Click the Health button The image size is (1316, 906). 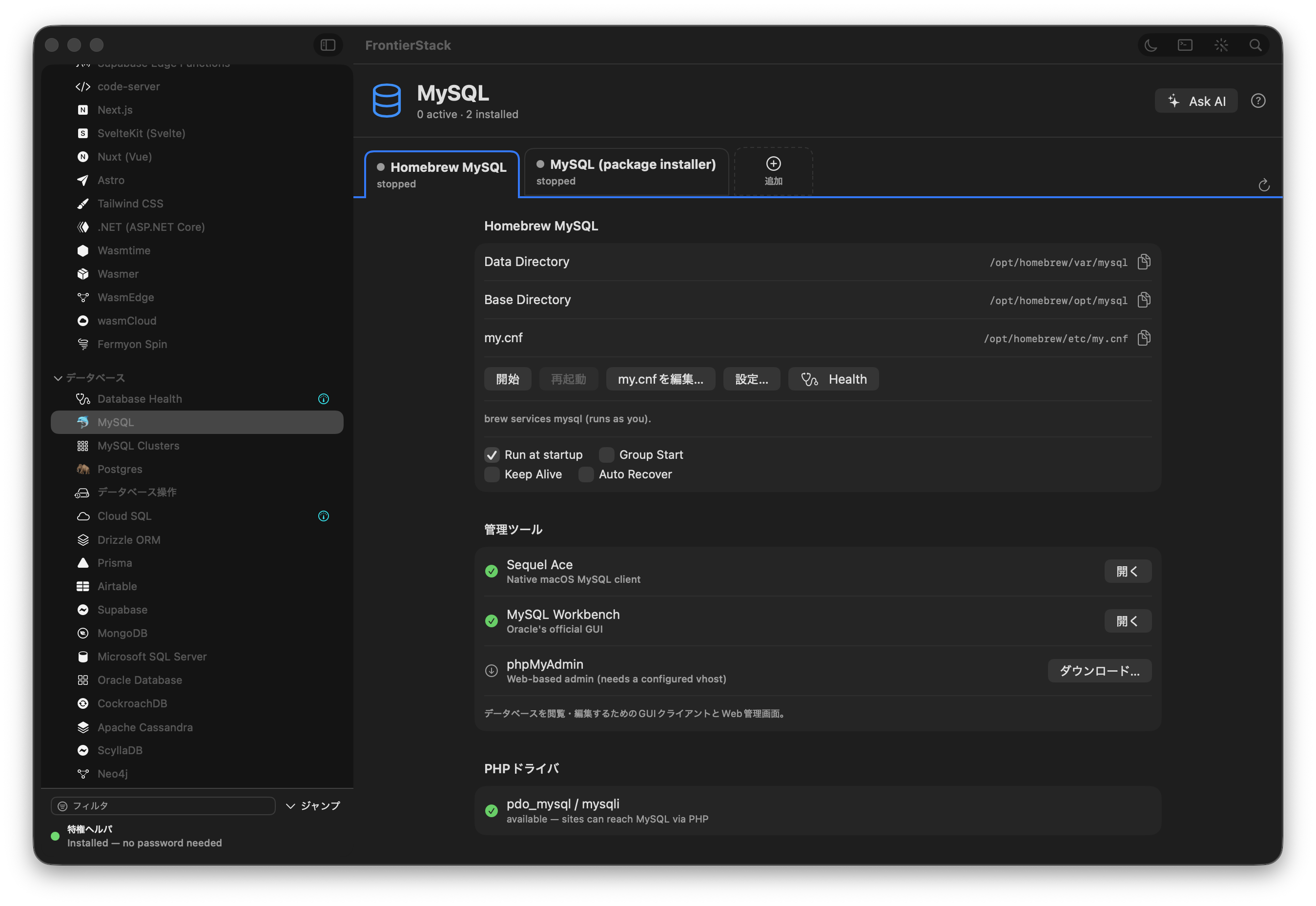833,379
